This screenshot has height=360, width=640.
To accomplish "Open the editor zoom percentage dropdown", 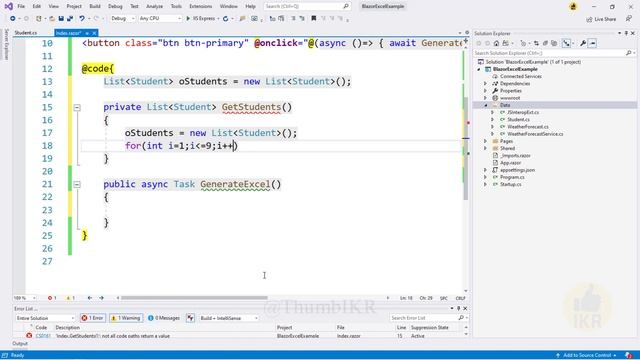I will 24,298.
